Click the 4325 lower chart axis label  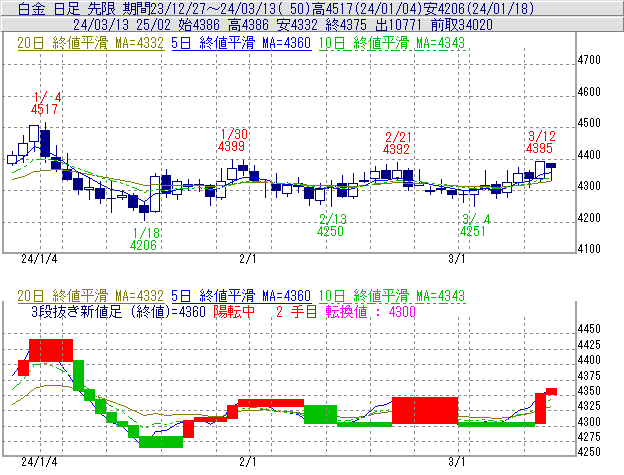pyautogui.click(x=589, y=406)
